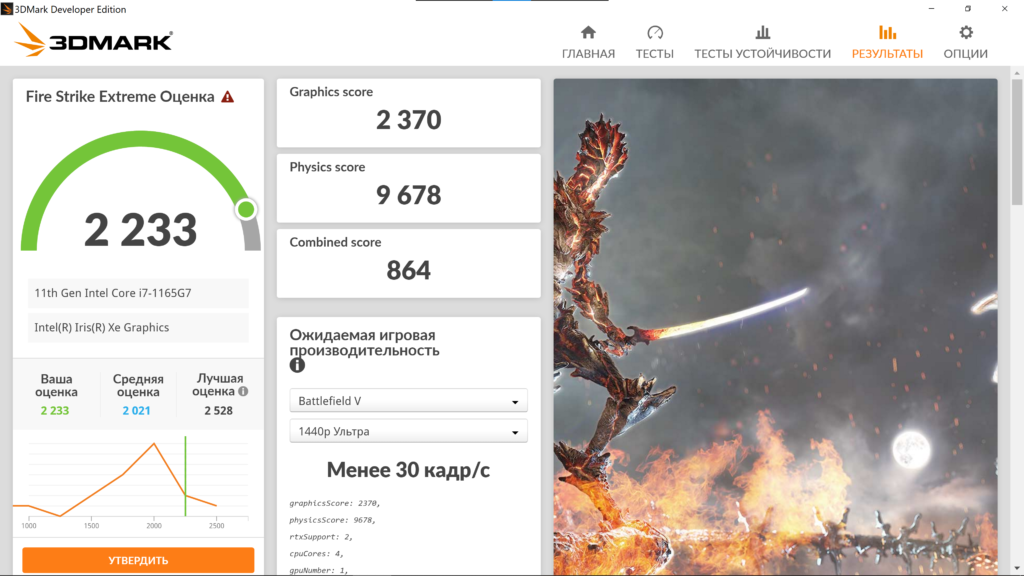Click info icon under expected game performance
The image size is (1024, 576).
(x=297, y=366)
